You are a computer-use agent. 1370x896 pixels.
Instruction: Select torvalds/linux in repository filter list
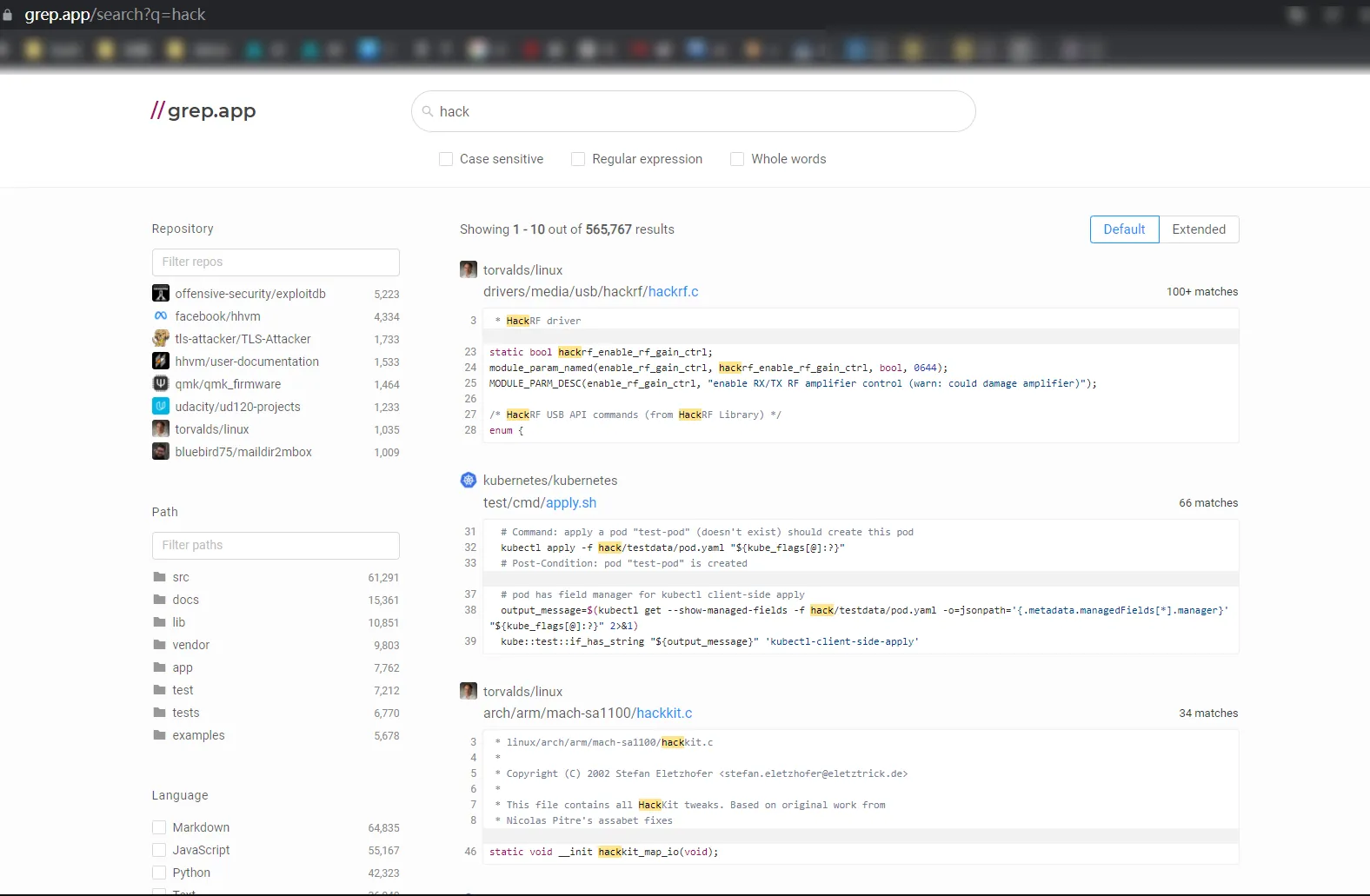click(276, 429)
